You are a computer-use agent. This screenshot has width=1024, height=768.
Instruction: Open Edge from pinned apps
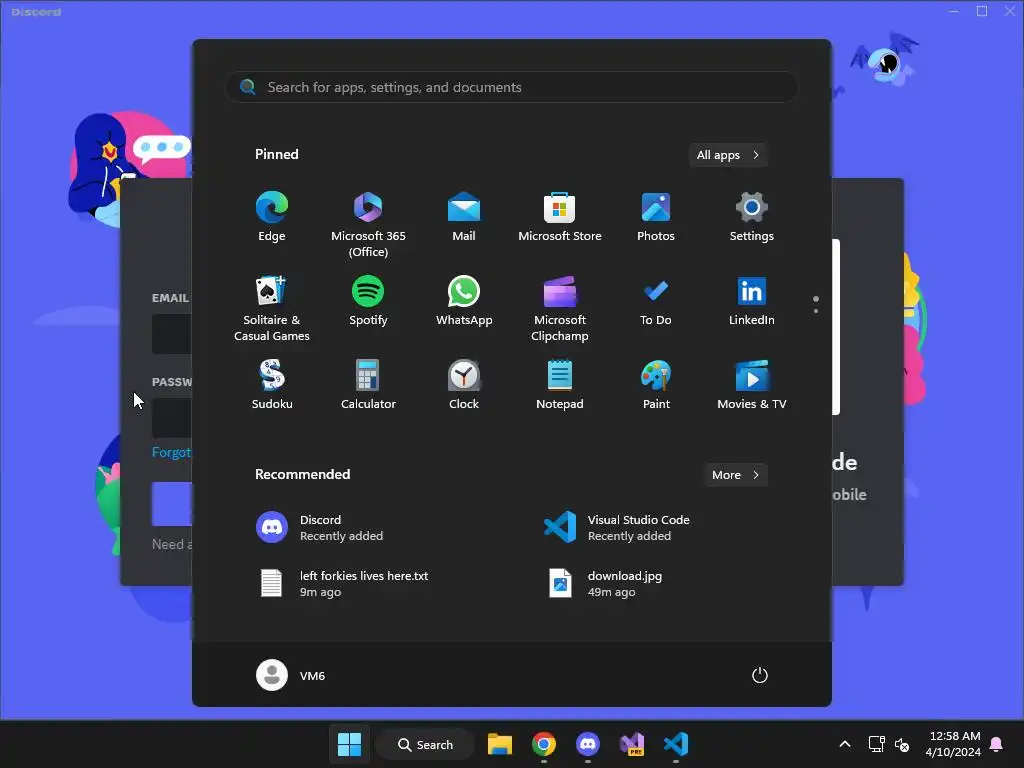click(x=272, y=218)
